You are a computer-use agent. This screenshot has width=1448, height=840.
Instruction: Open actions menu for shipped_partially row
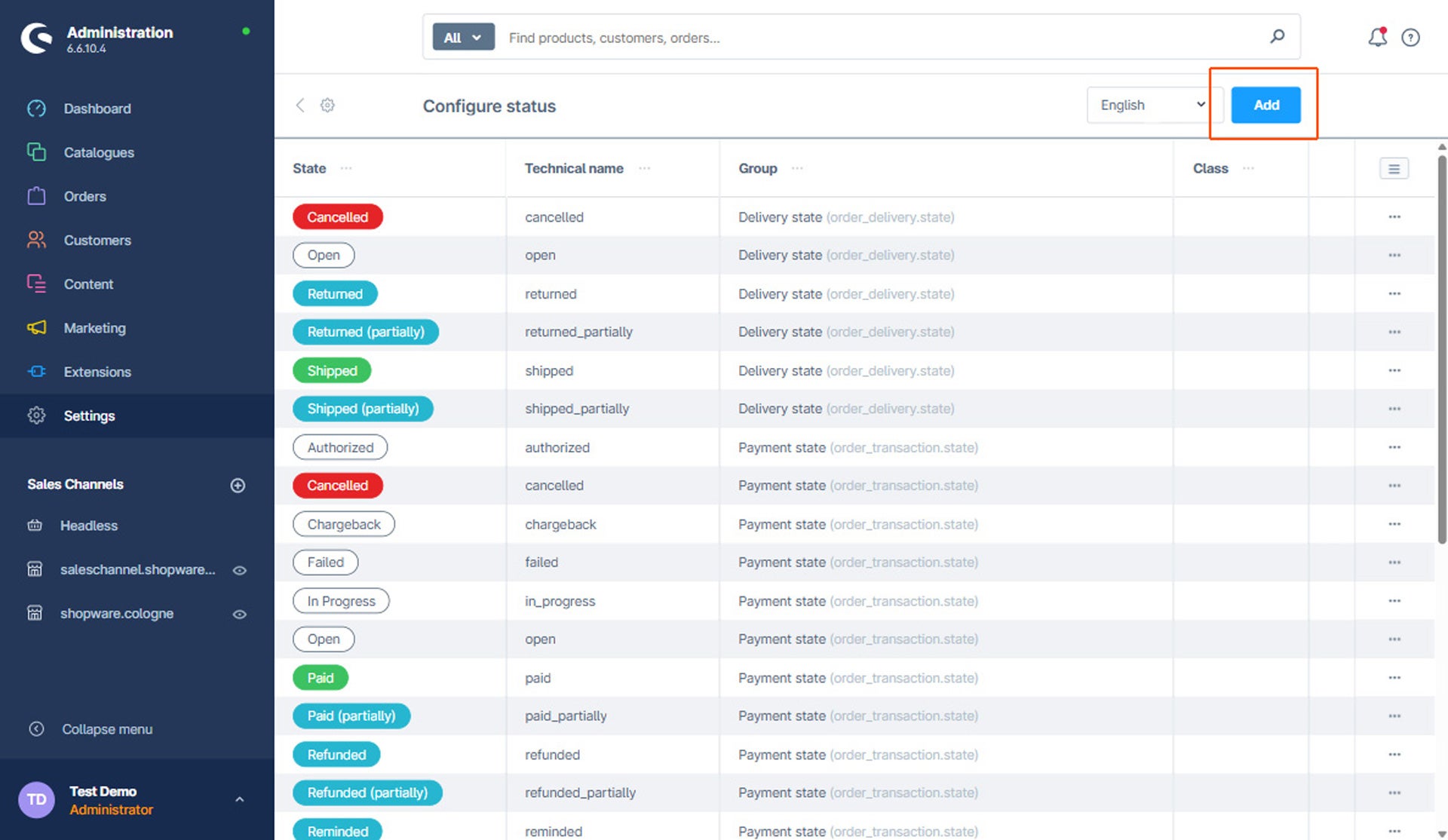pos(1394,409)
